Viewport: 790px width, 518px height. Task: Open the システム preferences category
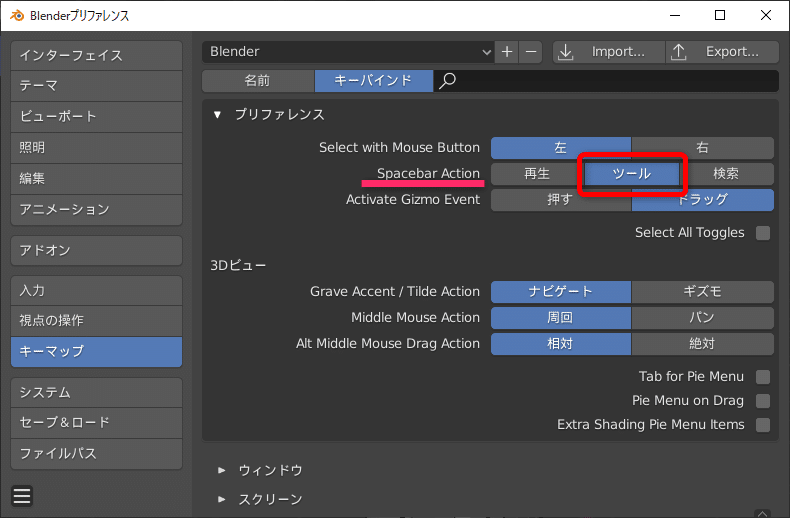pos(96,393)
